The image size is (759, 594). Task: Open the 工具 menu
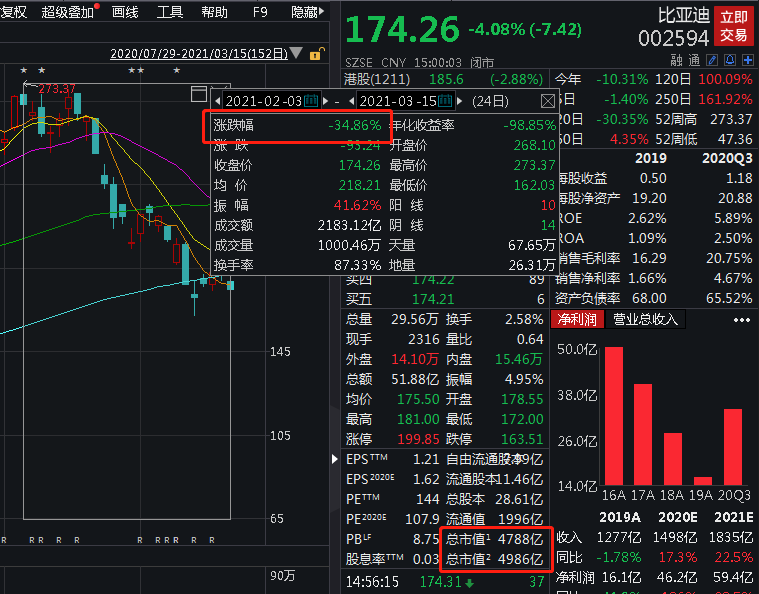169,12
